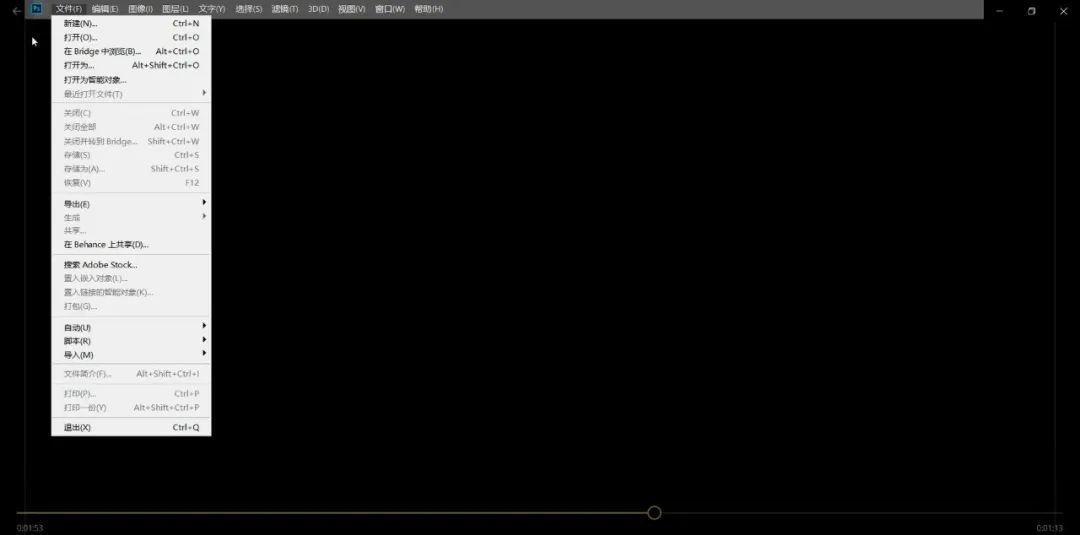Choose 退出(X) to quit Photoshop
The width and height of the screenshot is (1080, 535).
(77, 428)
